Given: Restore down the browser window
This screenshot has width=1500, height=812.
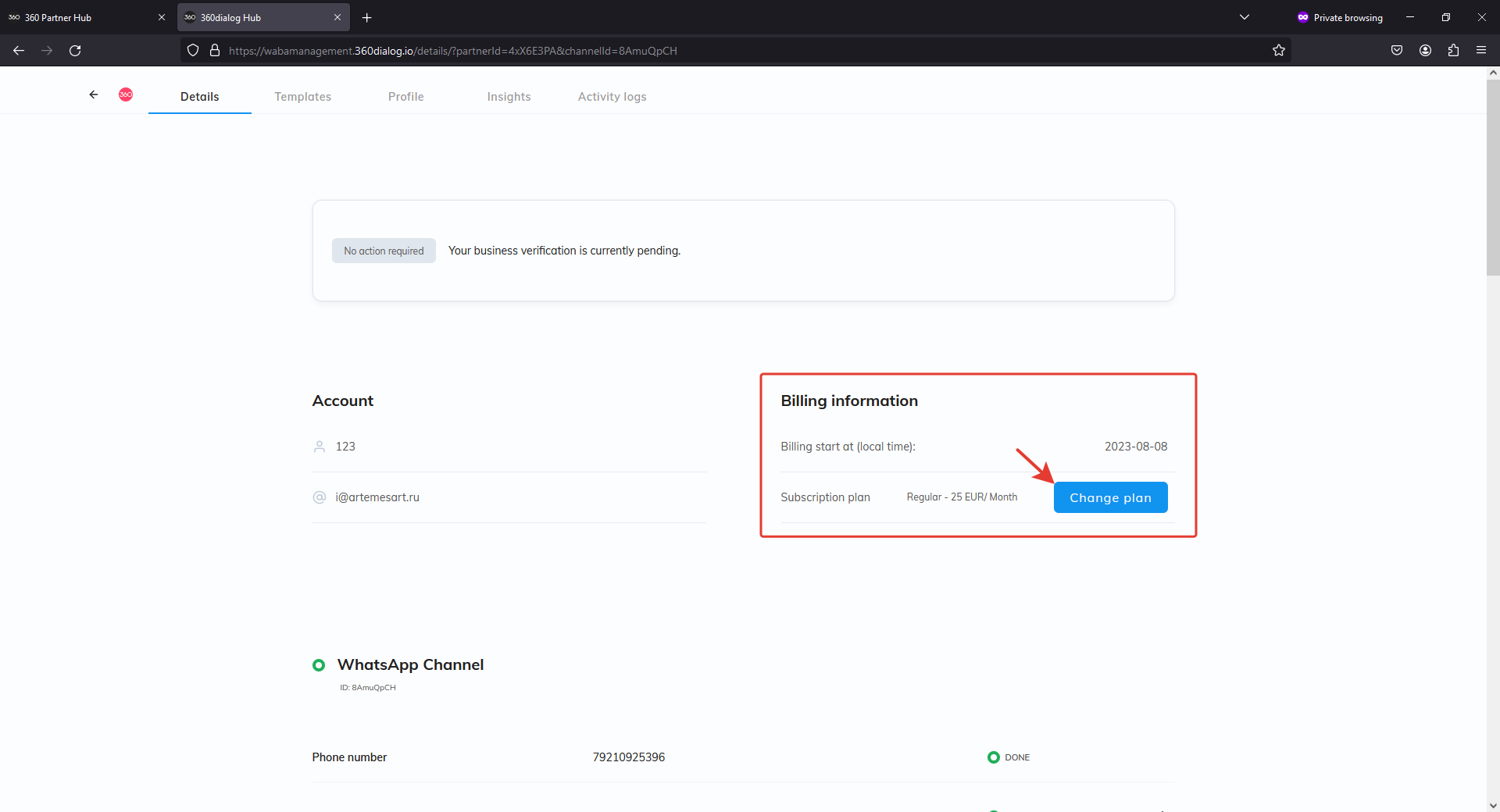Looking at the screenshot, I should tap(1446, 17).
